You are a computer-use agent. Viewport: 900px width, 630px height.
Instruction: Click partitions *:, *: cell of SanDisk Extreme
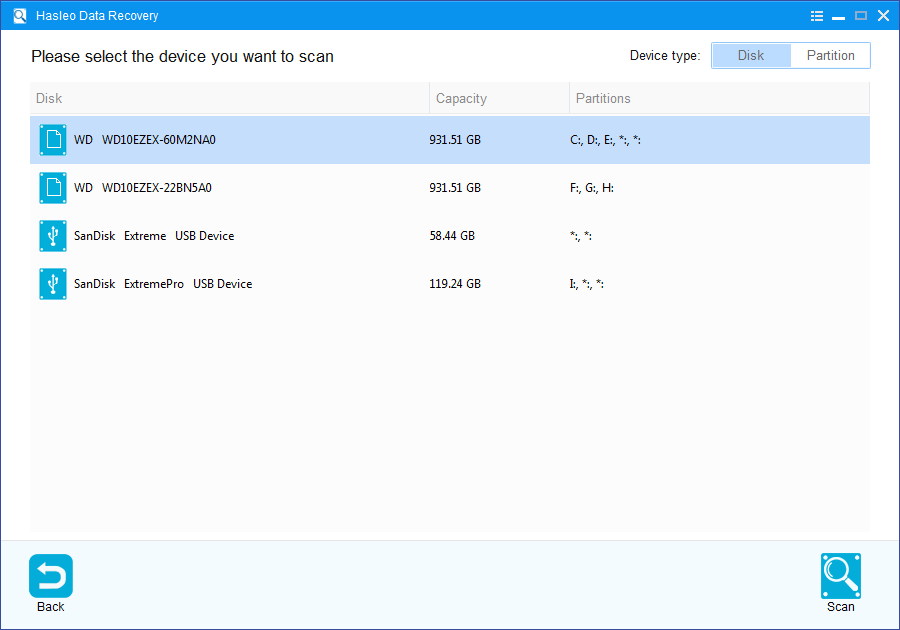pos(581,236)
